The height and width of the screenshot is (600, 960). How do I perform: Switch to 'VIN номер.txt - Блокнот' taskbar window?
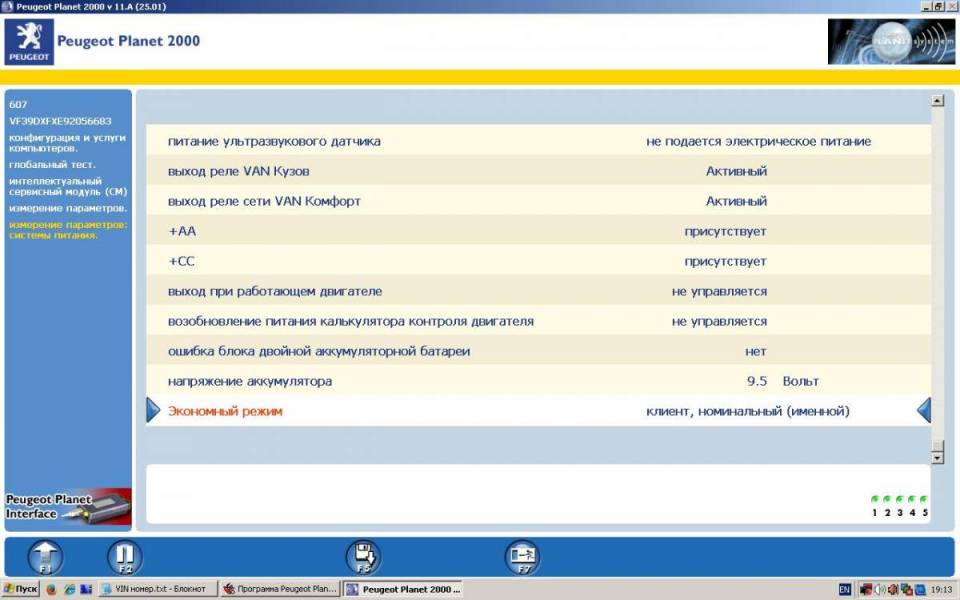158,590
